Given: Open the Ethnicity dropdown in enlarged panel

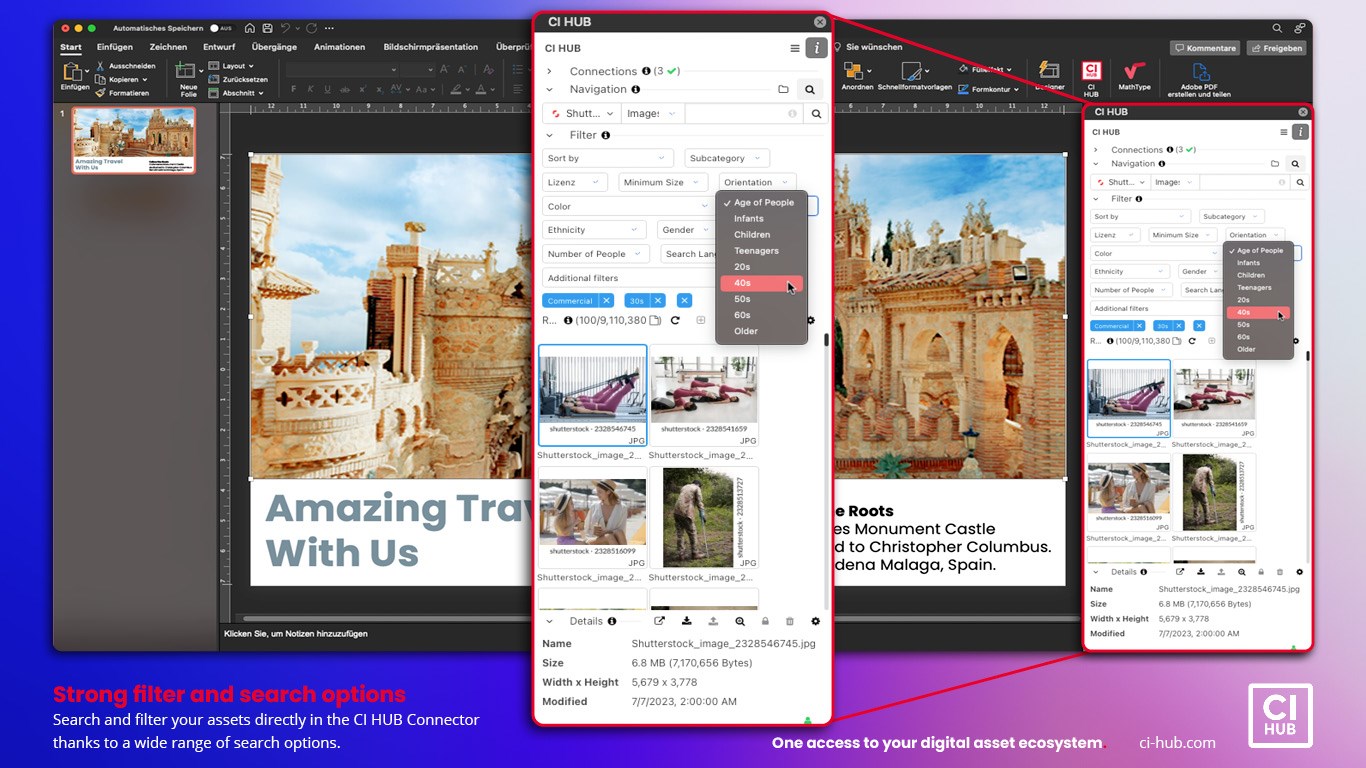Looking at the screenshot, I should coord(593,230).
